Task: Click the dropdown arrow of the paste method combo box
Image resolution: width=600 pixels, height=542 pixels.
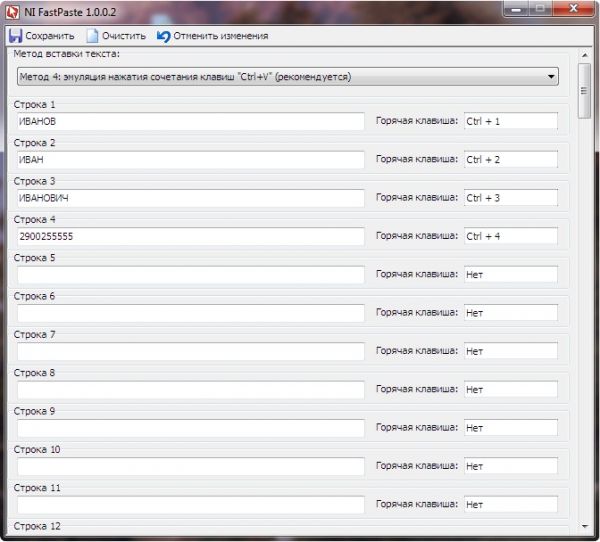Action: [x=551, y=77]
